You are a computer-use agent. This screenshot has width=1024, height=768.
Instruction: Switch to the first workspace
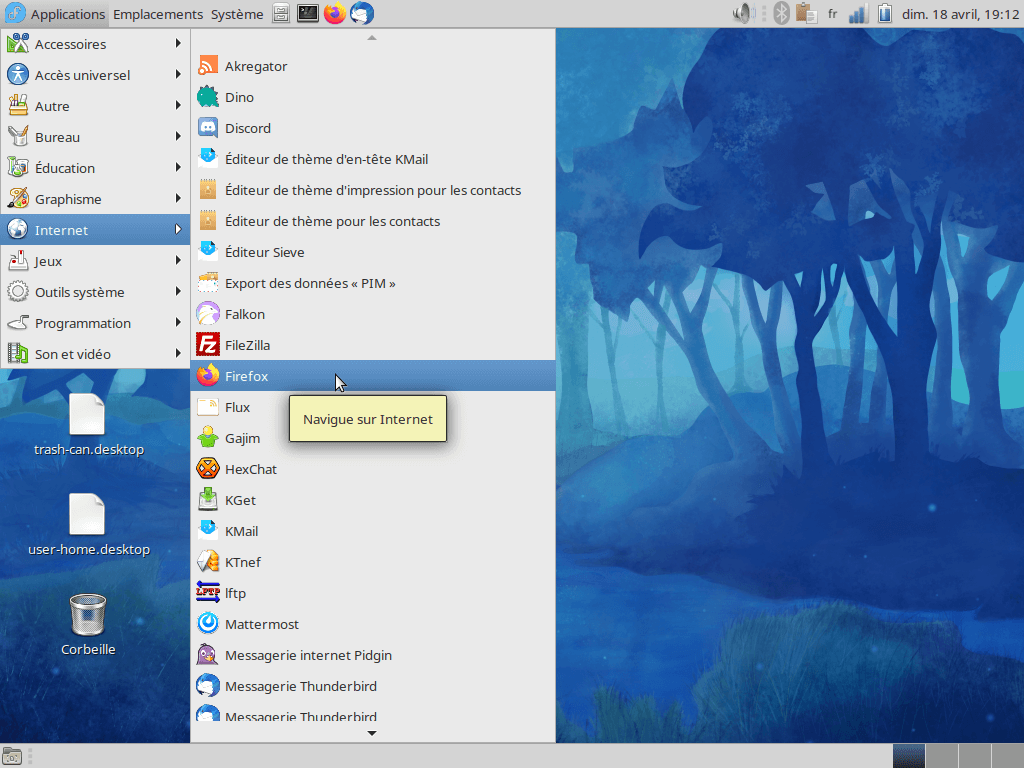pos(909,756)
